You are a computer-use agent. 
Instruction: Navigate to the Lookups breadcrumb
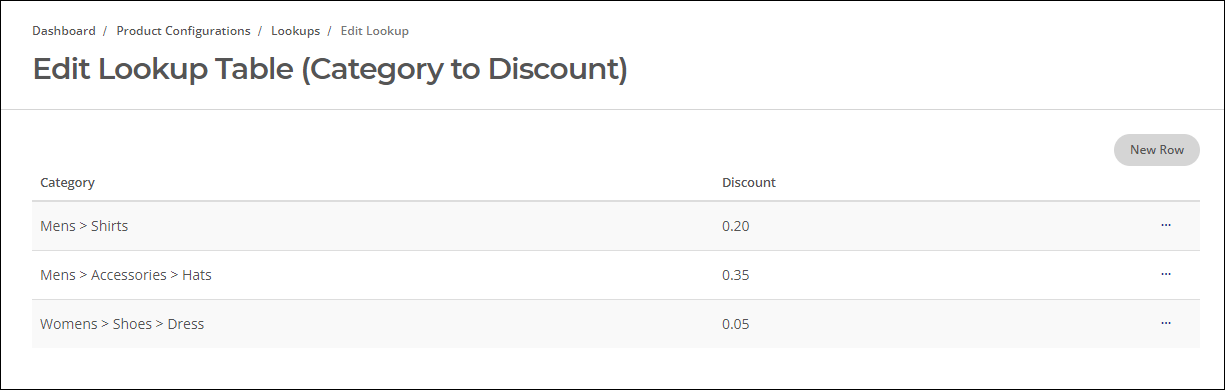295,31
